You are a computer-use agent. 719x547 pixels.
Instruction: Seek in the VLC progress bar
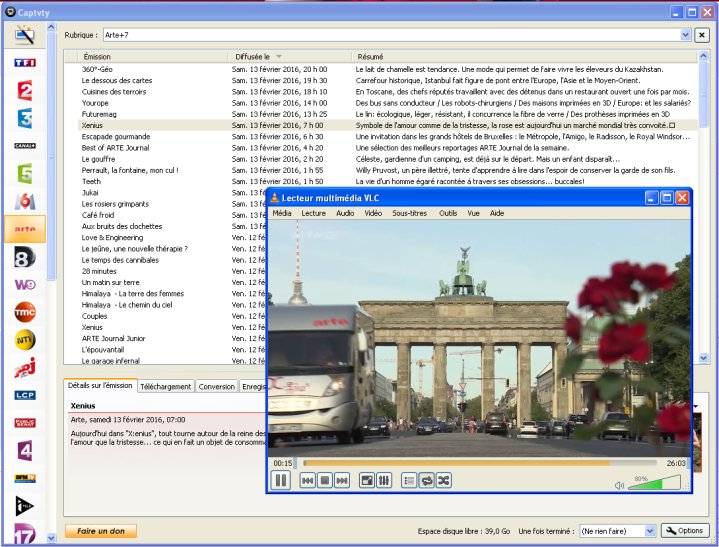(480, 463)
